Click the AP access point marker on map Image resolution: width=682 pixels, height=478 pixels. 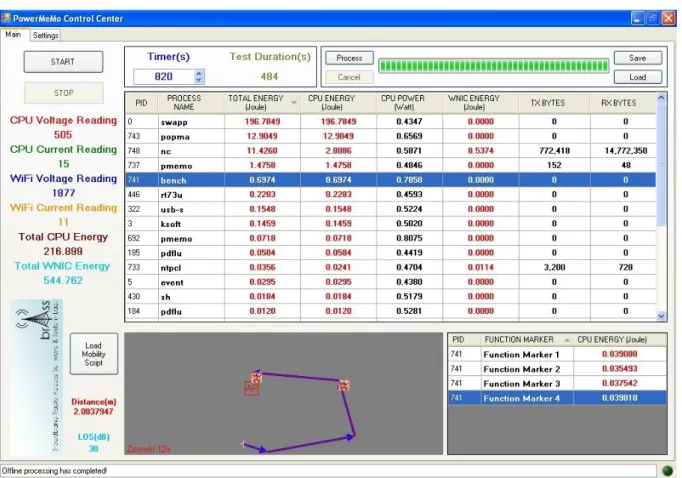251,388
